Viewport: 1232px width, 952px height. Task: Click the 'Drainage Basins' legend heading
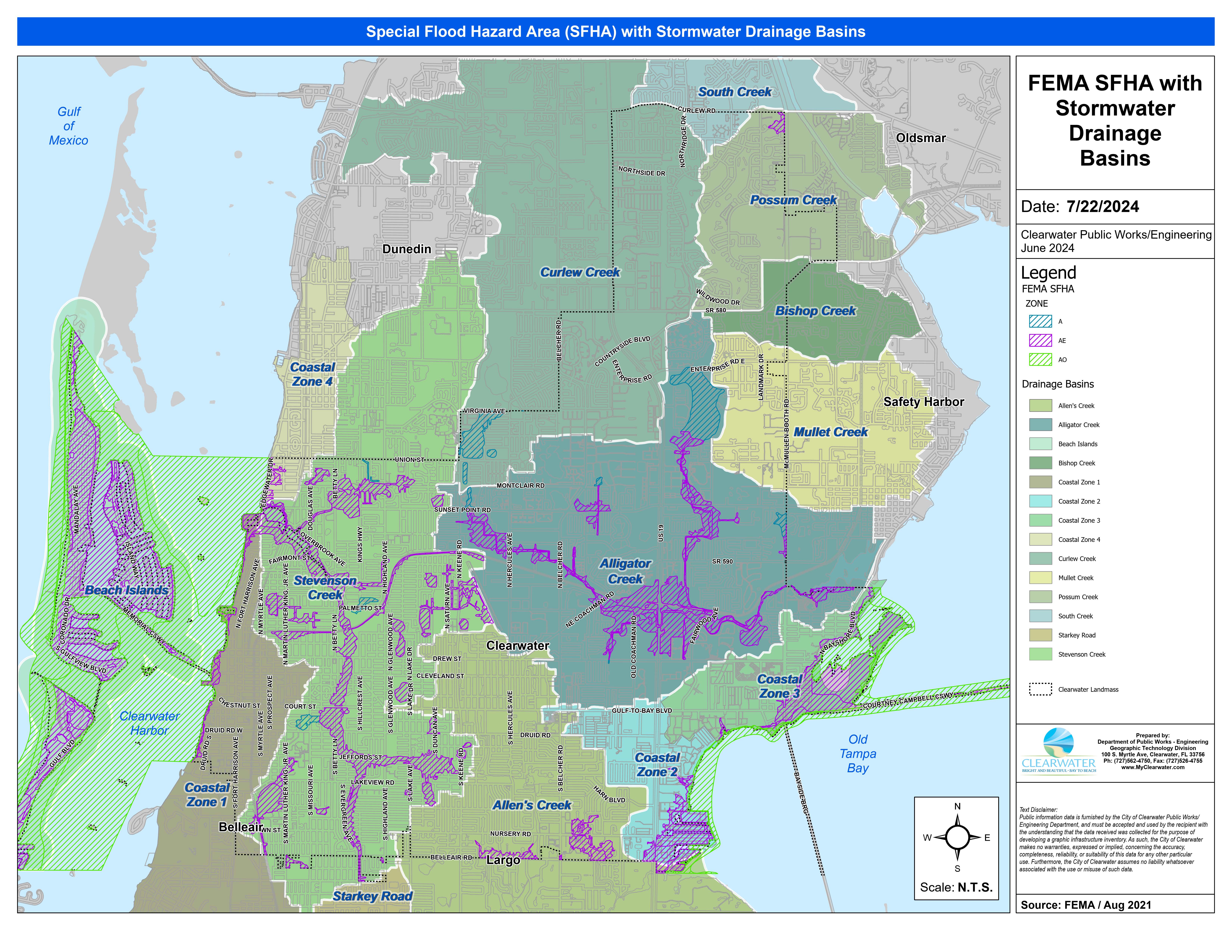[1058, 384]
